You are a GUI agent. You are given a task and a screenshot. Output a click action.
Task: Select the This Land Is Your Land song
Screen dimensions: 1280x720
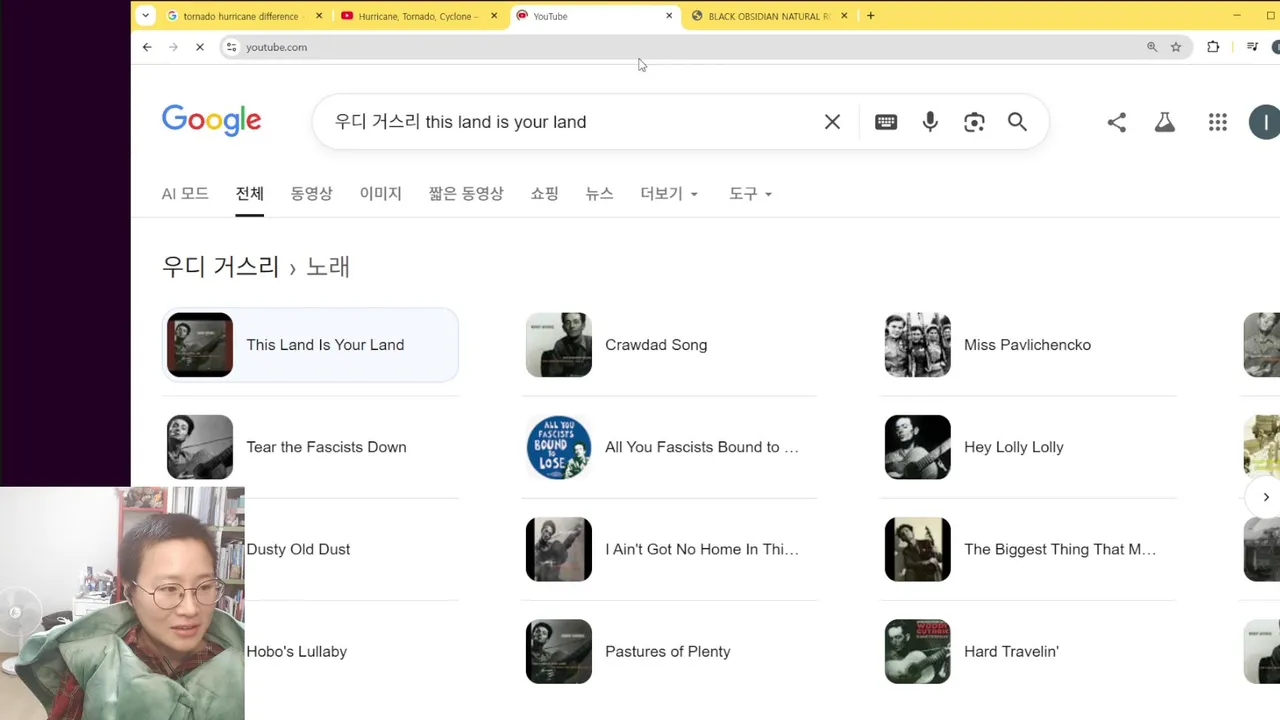pyautogui.click(x=310, y=345)
